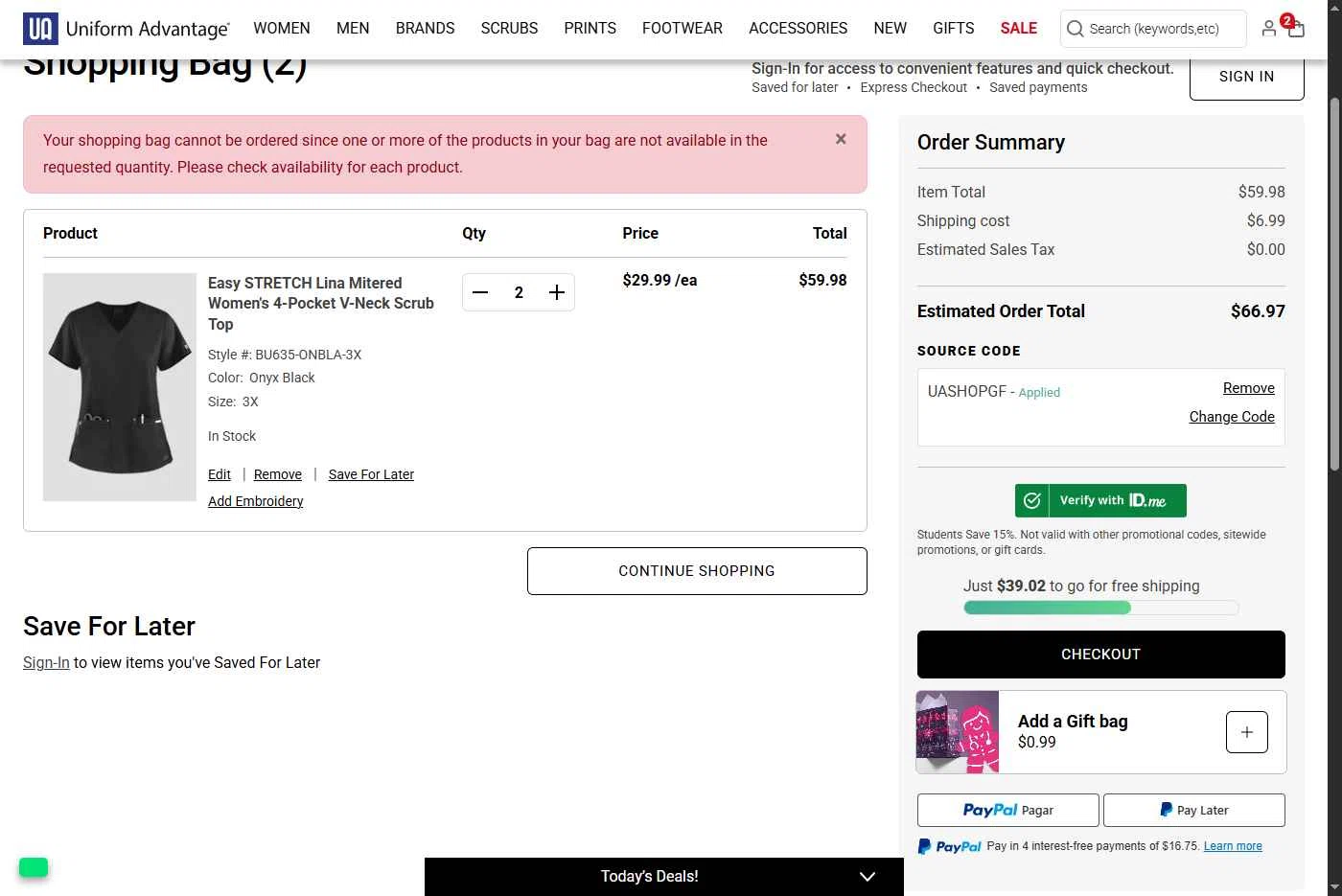Click the Uniform Advantage logo
The width and height of the screenshot is (1342, 896).
click(x=126, y=29)
